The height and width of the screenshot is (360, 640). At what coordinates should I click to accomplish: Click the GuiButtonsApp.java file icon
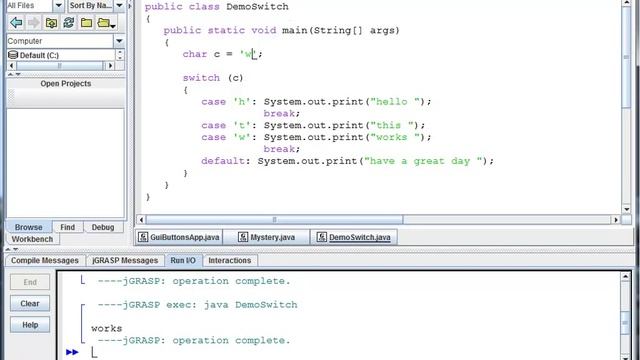pyautogui.click(x=143, y=237)
